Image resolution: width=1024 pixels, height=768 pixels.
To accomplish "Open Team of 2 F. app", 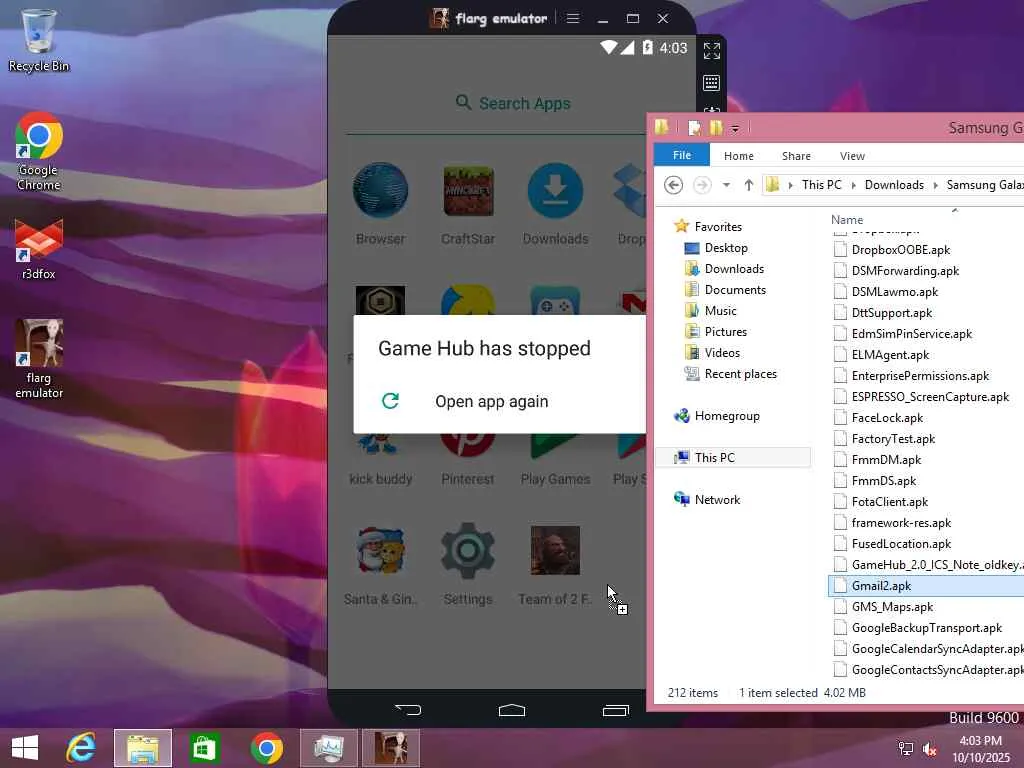I will 555,564.
